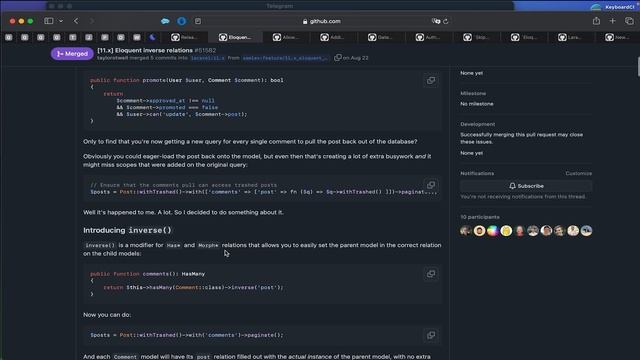This screenshot has width=640, height=360.
Task: Reload the current page
Action: pos(446,21)
